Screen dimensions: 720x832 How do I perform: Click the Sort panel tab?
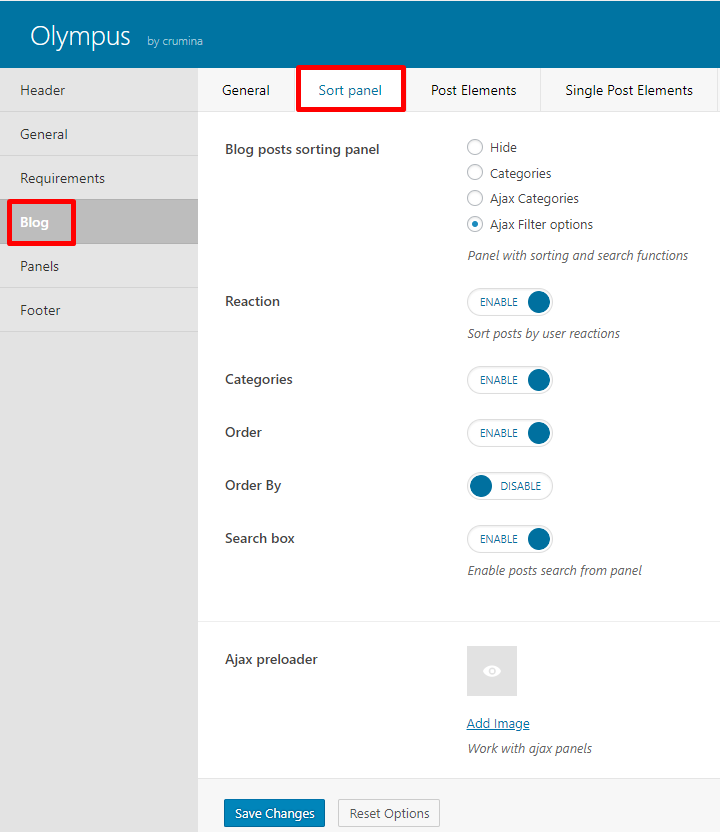(x=350, y=90)
